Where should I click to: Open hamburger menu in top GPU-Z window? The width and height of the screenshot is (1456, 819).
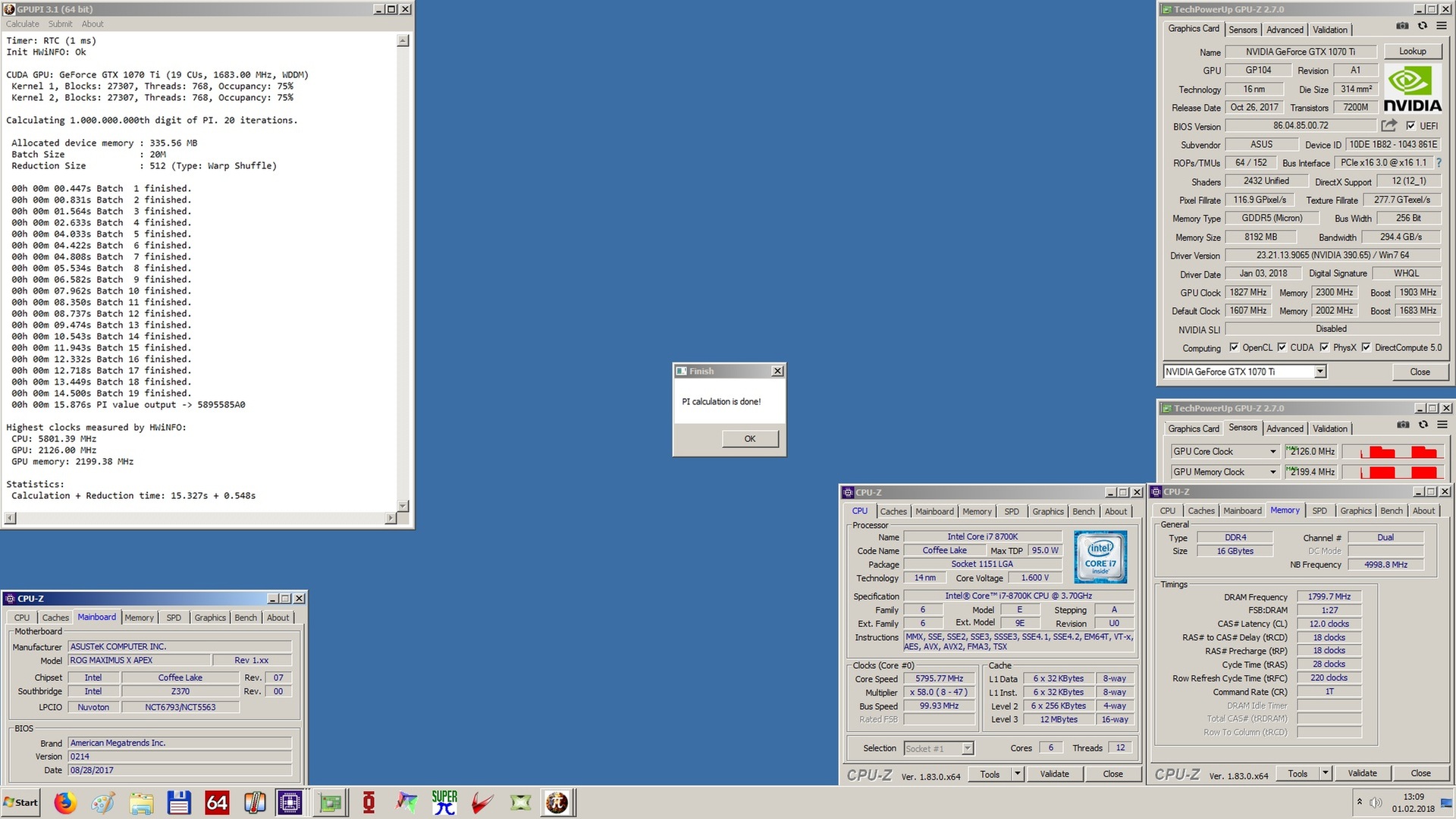[1442, 26]
